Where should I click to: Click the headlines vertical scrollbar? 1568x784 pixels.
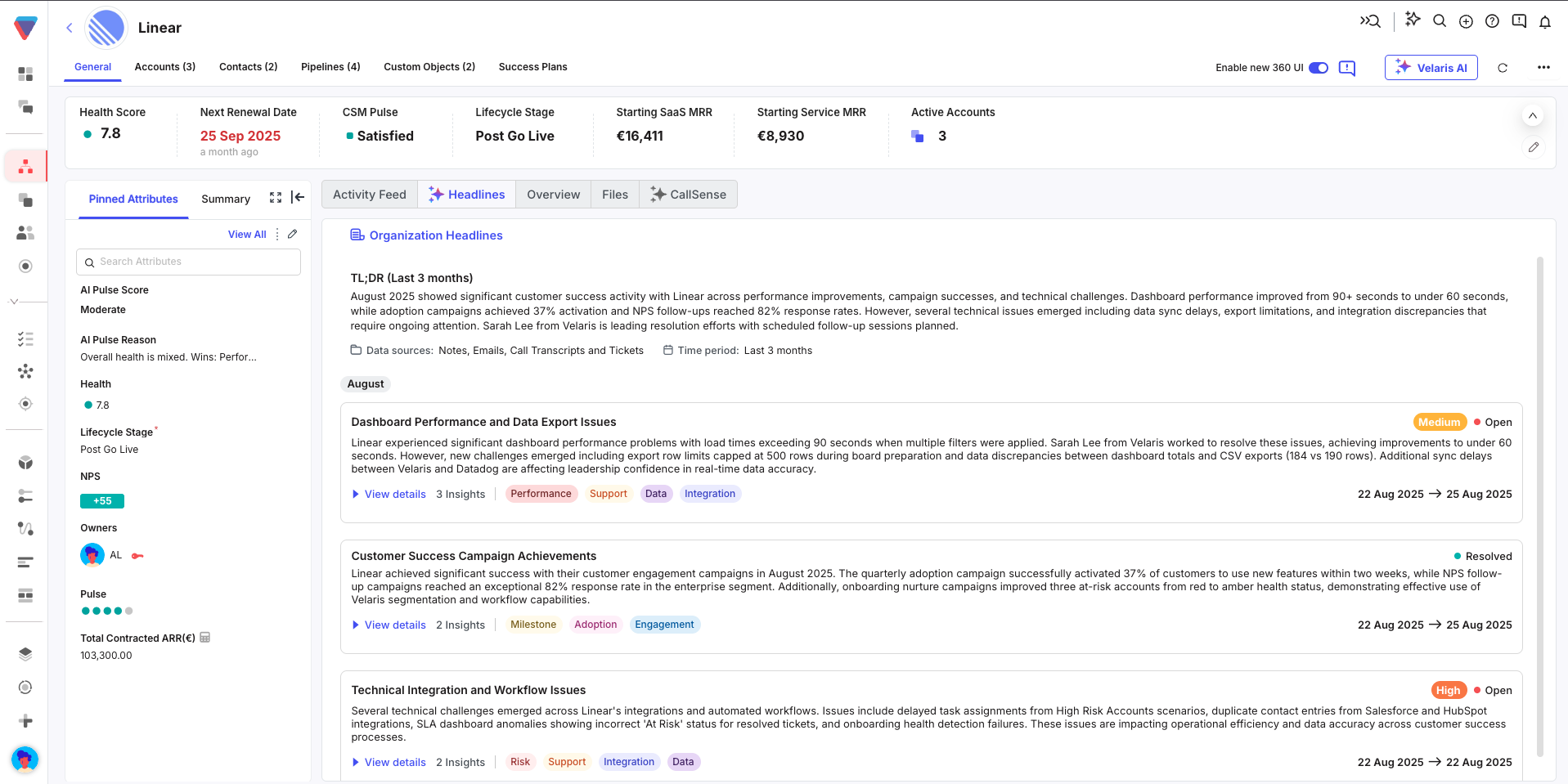pos(1539,507)
